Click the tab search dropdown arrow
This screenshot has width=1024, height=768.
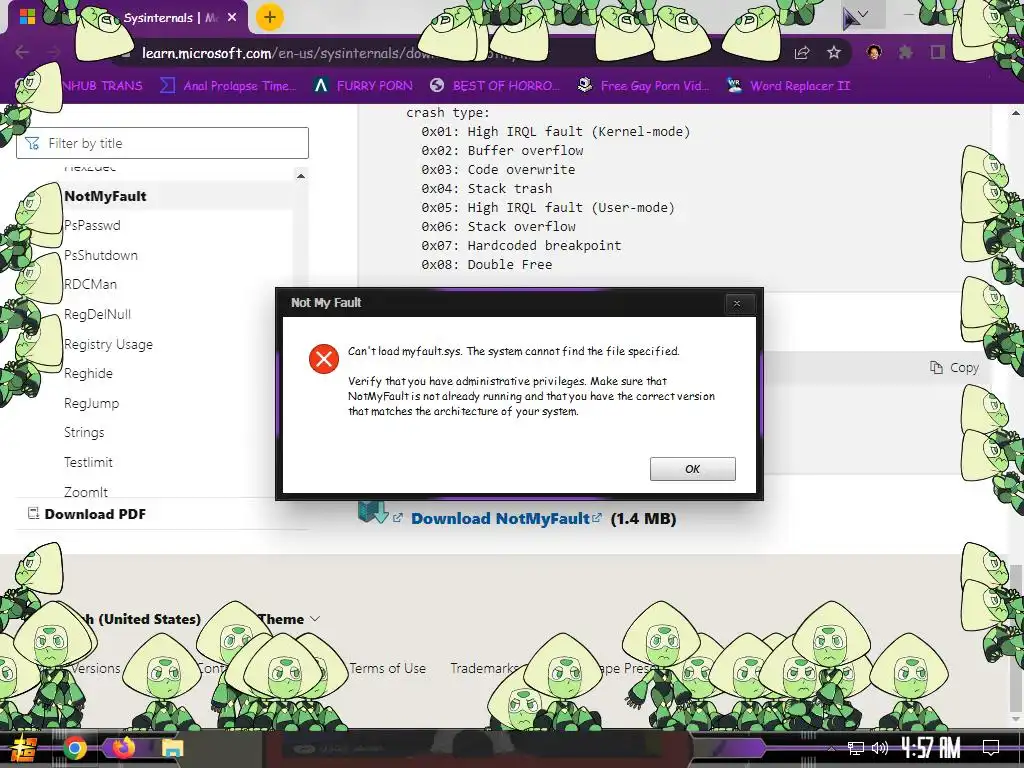863,14
